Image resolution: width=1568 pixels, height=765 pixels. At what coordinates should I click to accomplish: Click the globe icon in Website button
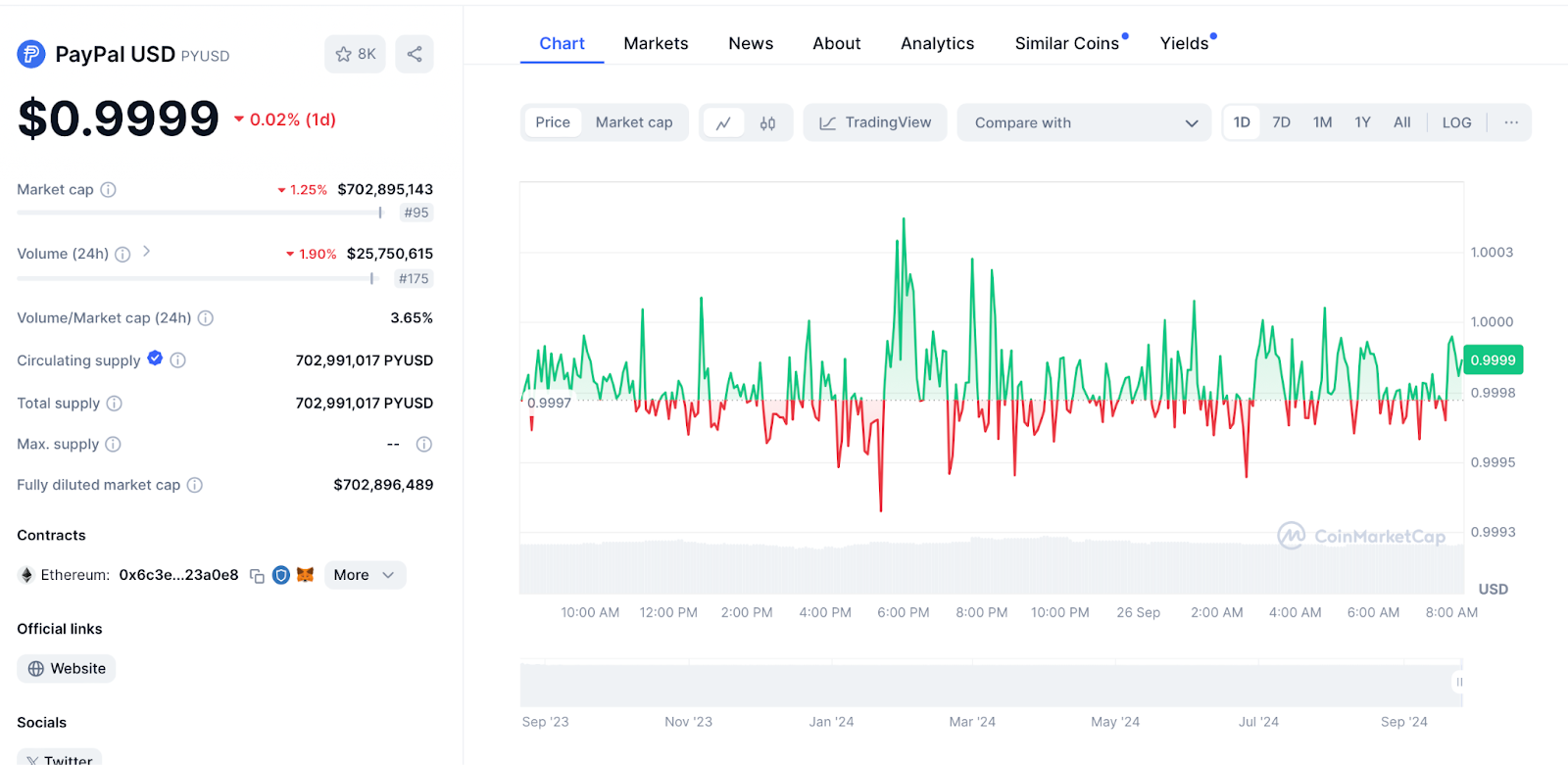36,669
